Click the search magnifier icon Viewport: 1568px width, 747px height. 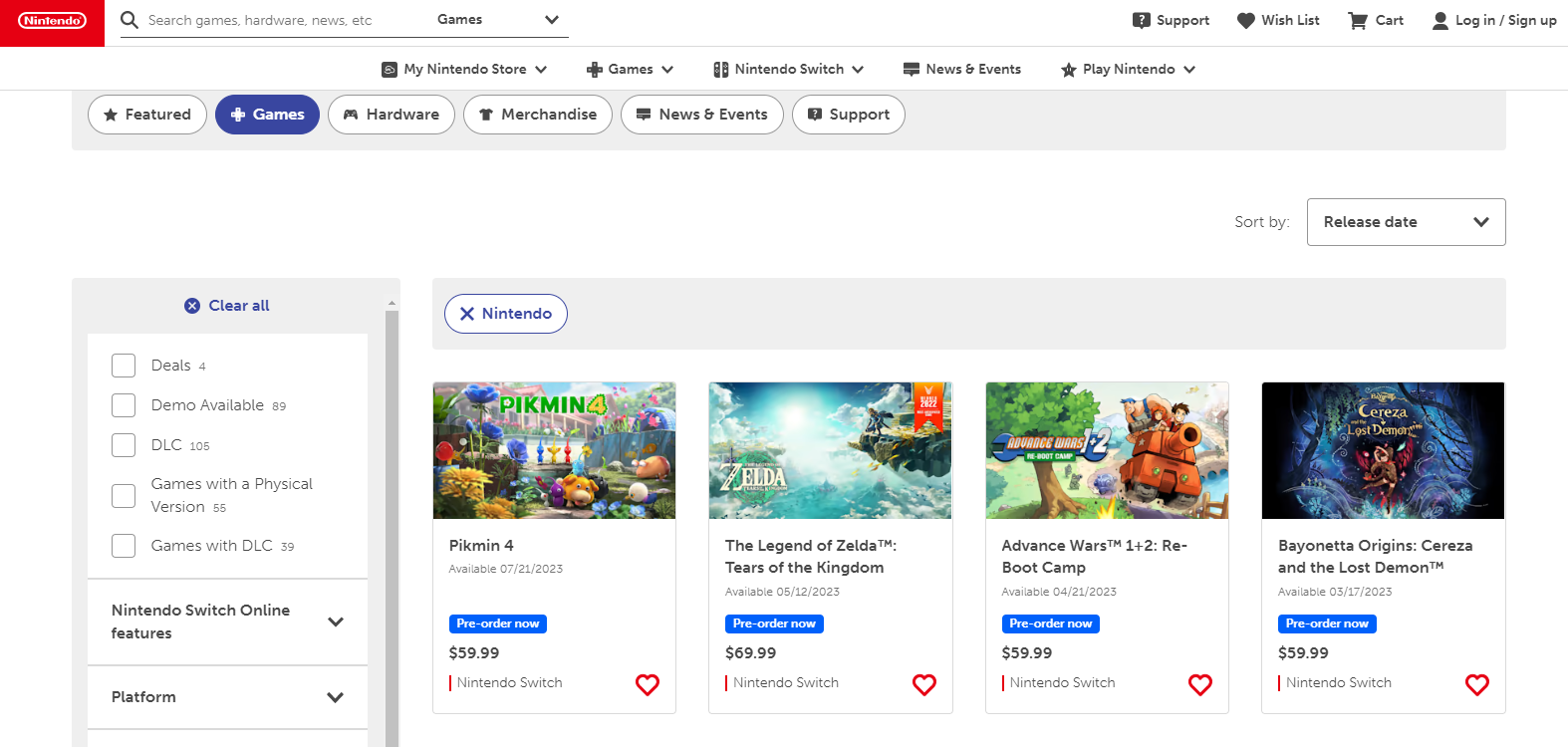pyautogui.click(x=130, y=20)
